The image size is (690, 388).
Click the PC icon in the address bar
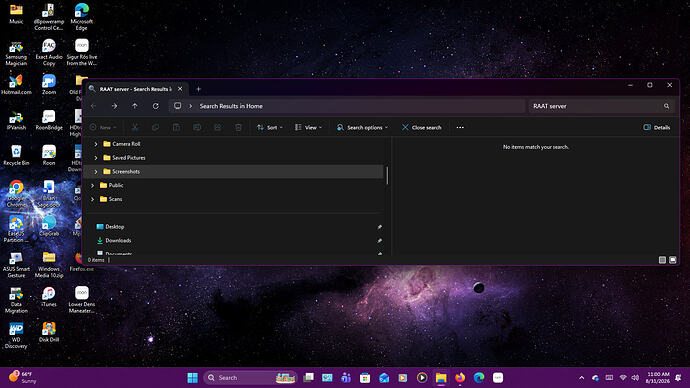[x=177, y=106]
